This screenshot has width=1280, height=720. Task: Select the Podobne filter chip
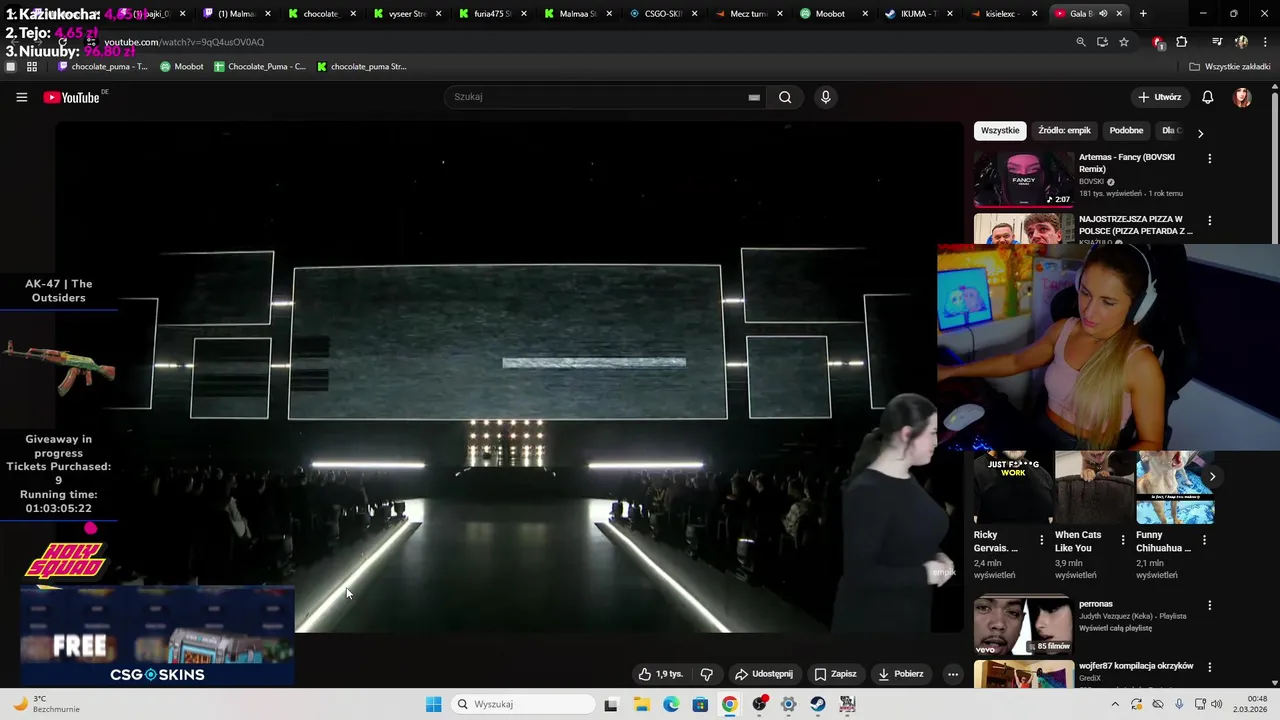pos(1126,131)
